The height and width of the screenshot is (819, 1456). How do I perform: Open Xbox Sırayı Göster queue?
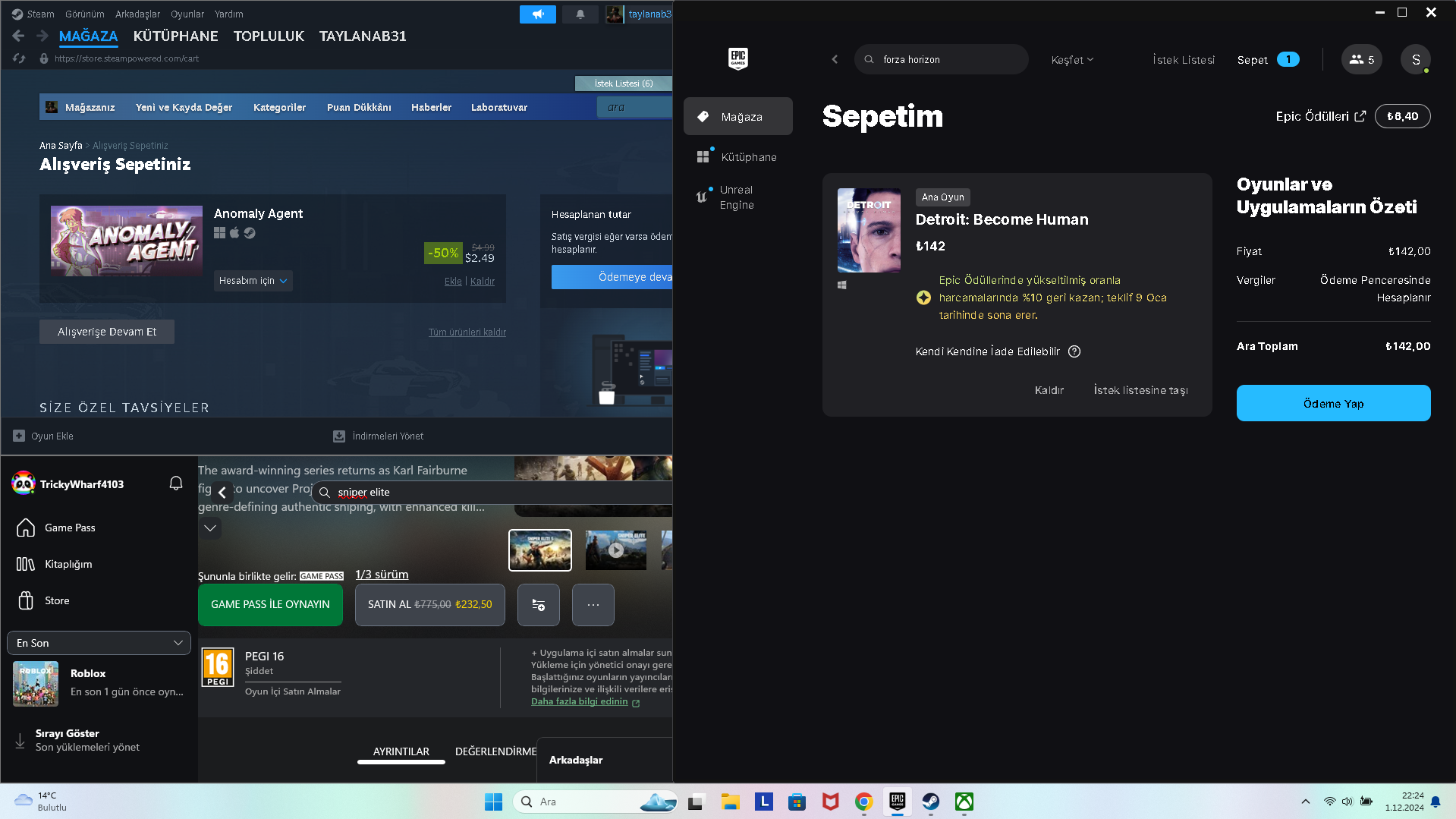87,740
